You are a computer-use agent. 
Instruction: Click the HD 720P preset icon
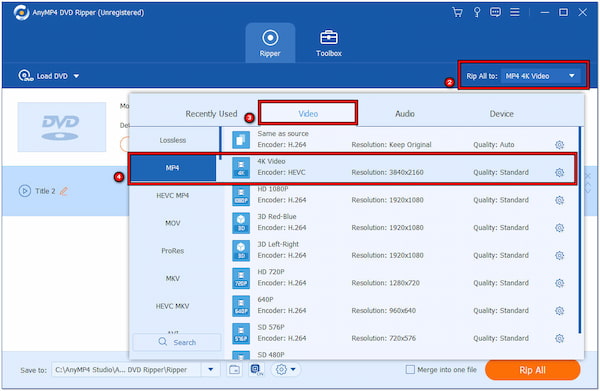tap(241, 278)
